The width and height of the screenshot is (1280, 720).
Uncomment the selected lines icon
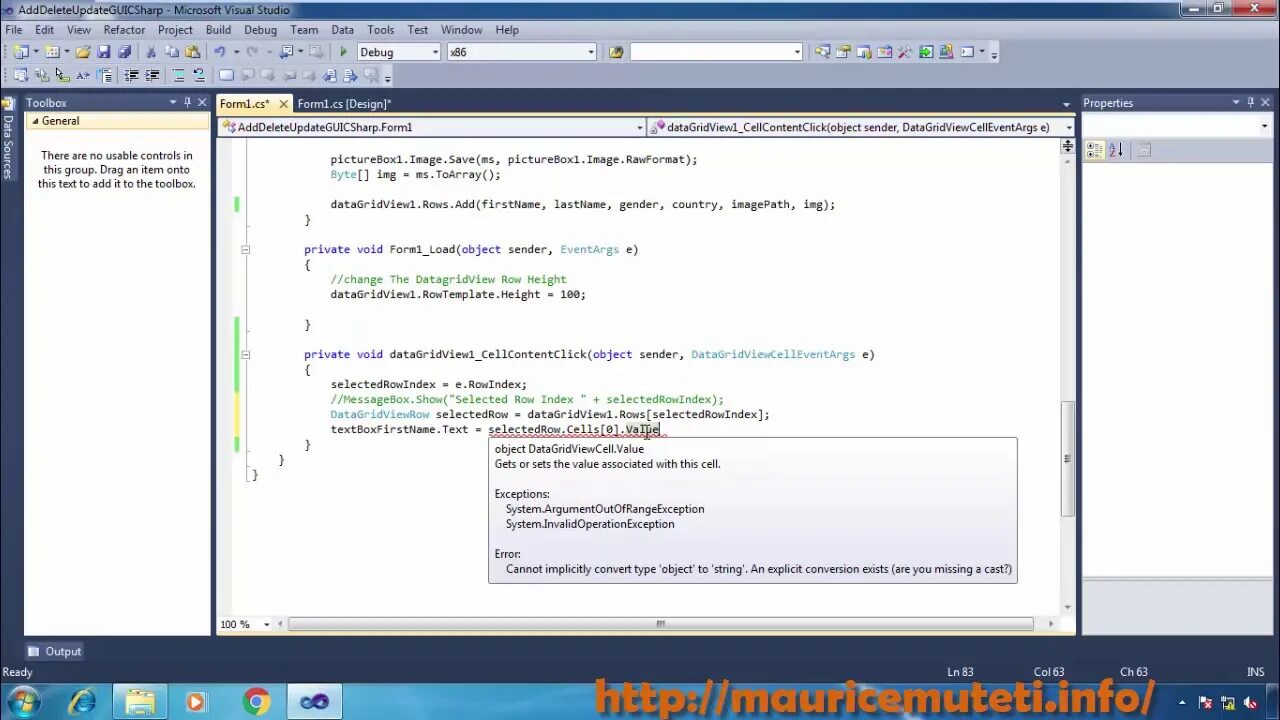click(199, 75)
